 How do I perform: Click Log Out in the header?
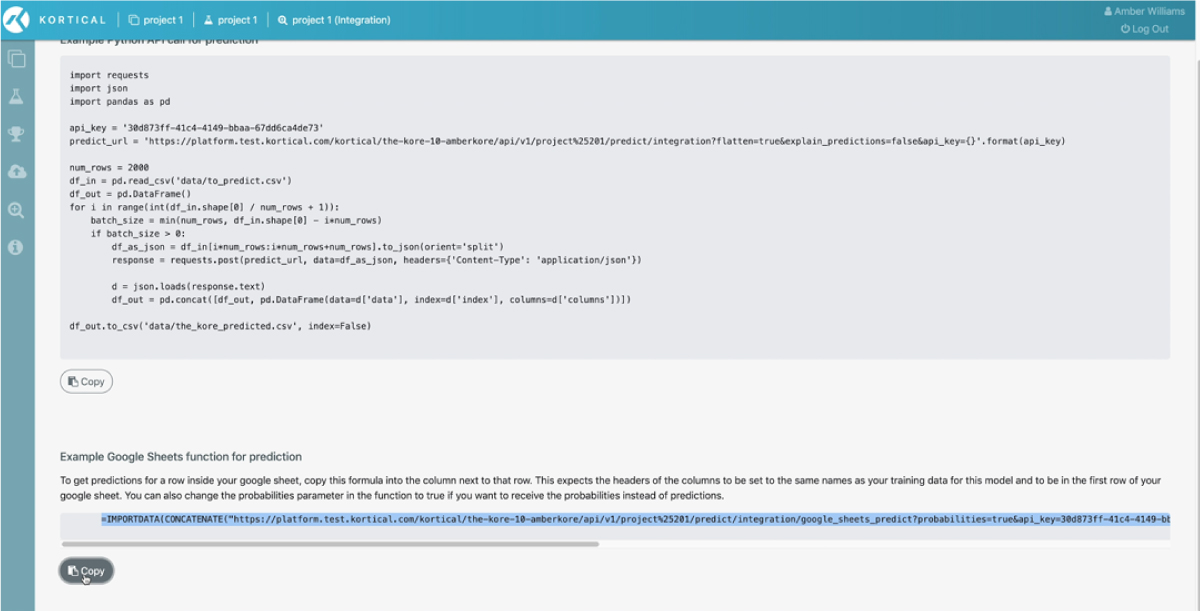coord(1144,29)
